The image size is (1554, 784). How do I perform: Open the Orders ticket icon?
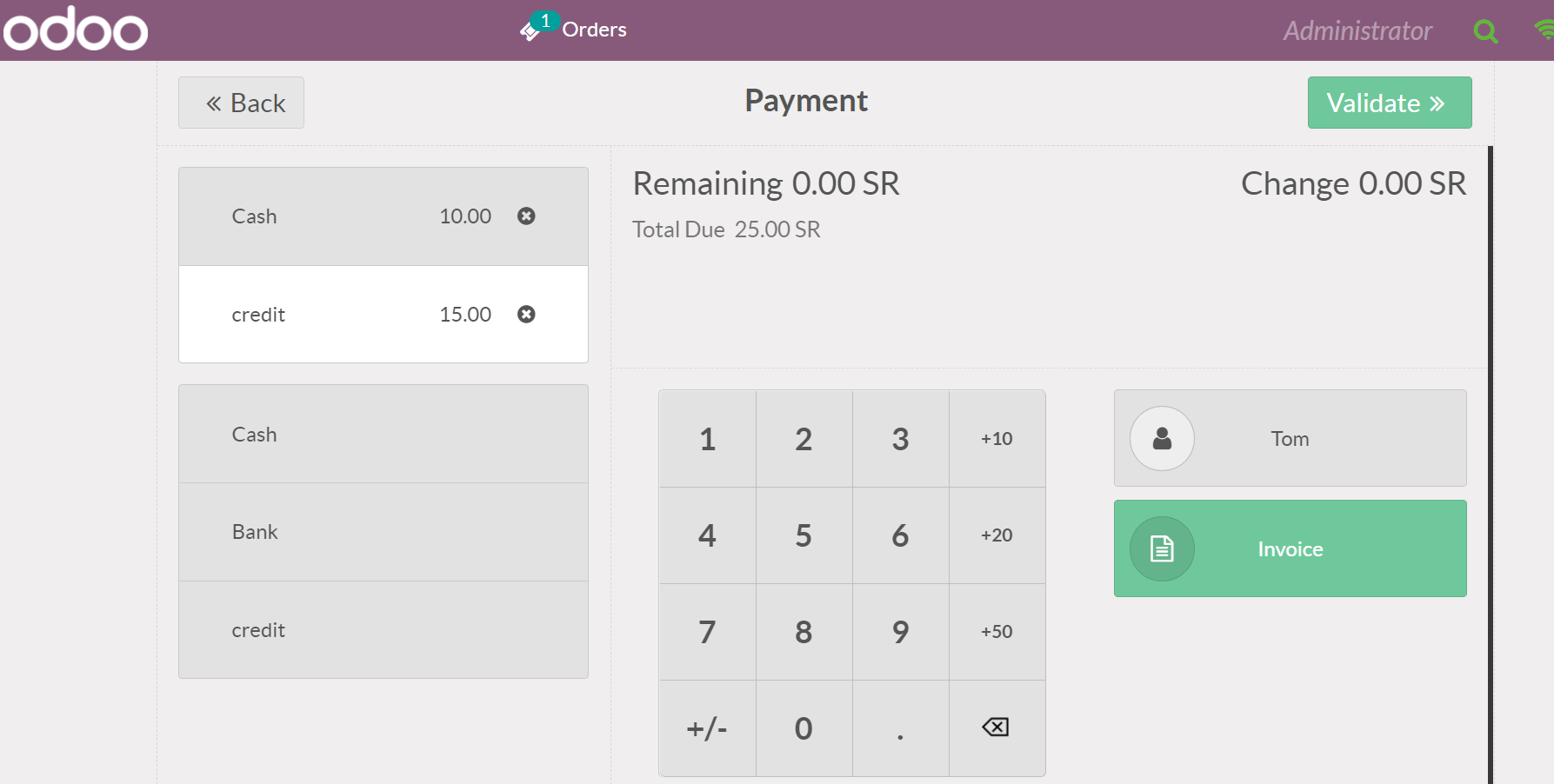[x=531, y=30]
